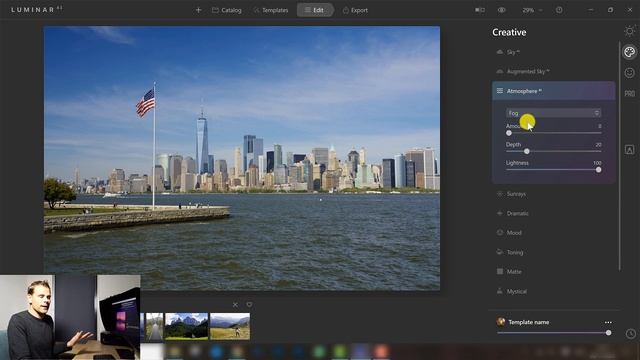Click the Creative panel heading
This screenshot has height=360, width=640.
[509, 32]
